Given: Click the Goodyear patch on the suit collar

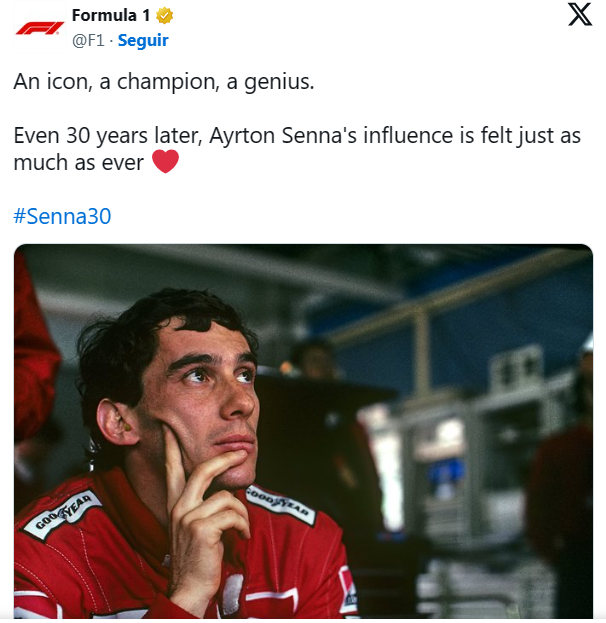Looking at the screenshot, I should pos(280,505).
